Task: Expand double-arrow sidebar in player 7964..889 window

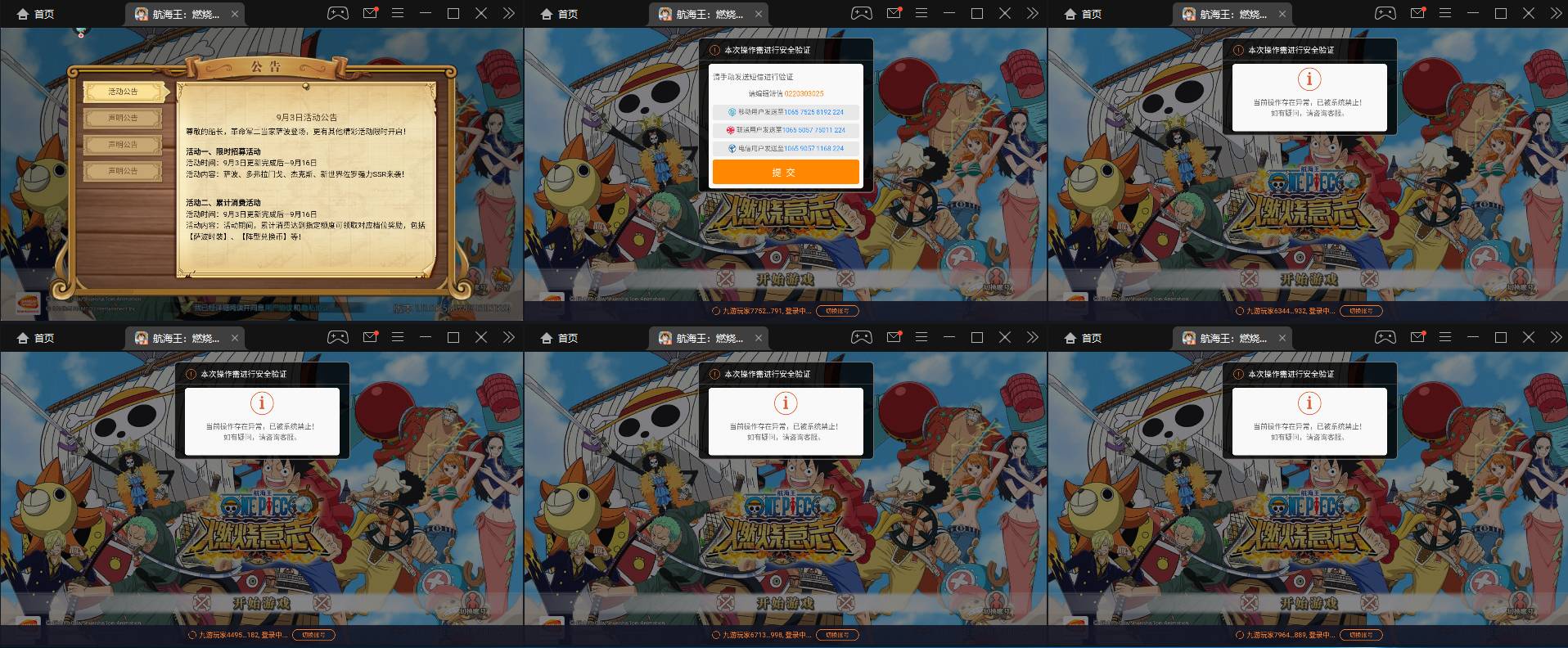Action: [1556, 337]
